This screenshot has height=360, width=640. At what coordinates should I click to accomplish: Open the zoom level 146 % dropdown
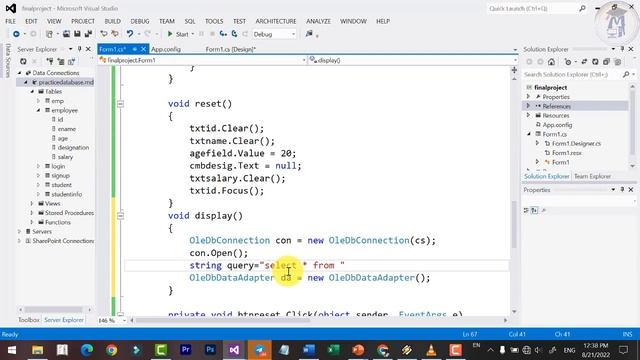[124, 321]
